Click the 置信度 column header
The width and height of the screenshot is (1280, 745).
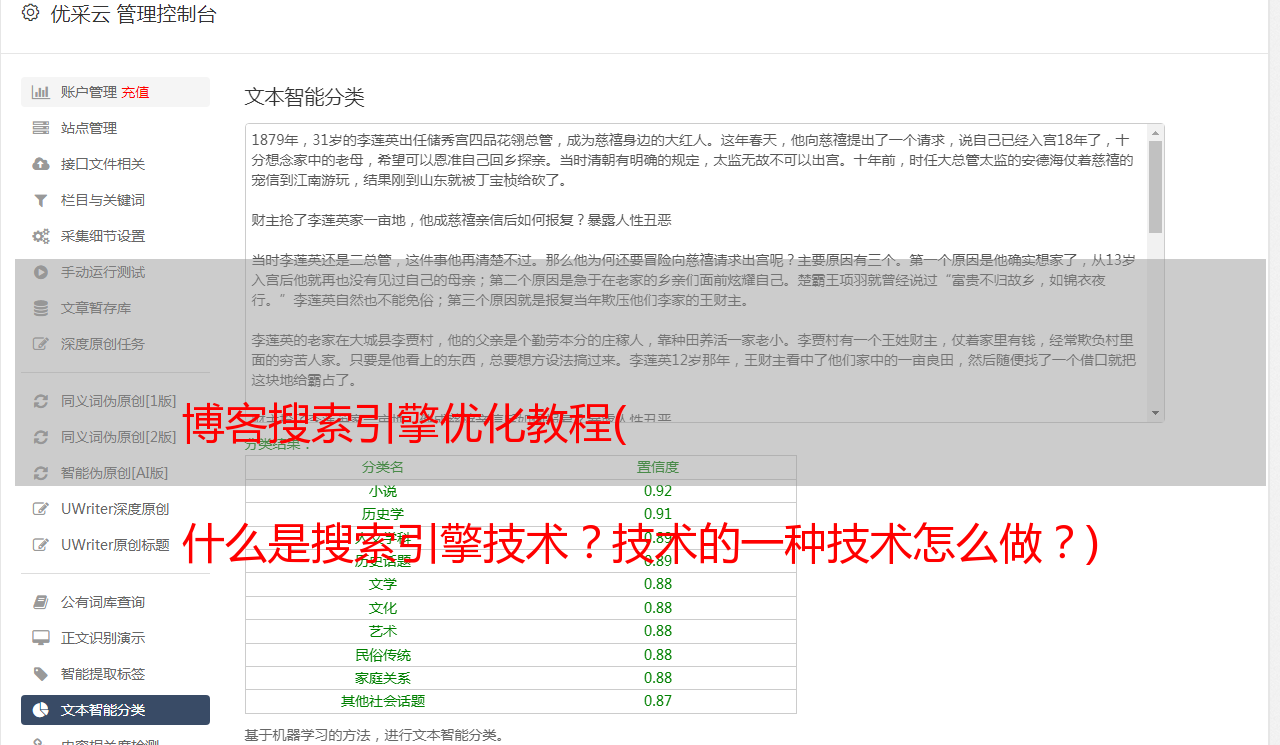658,467
